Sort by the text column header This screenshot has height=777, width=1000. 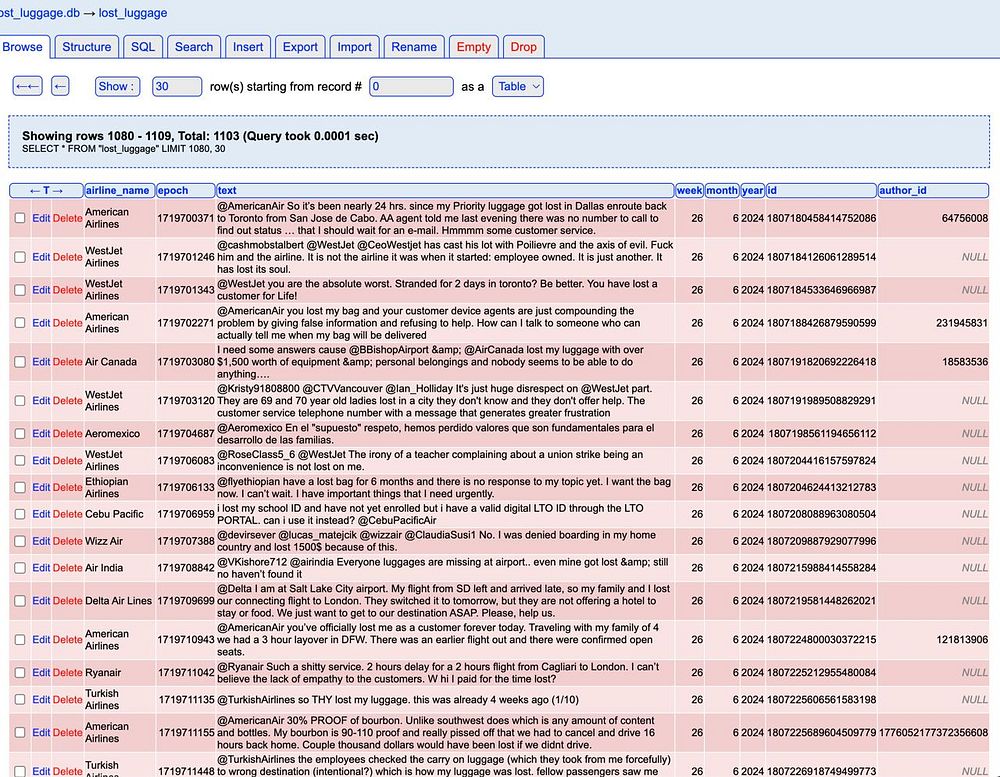445,190
